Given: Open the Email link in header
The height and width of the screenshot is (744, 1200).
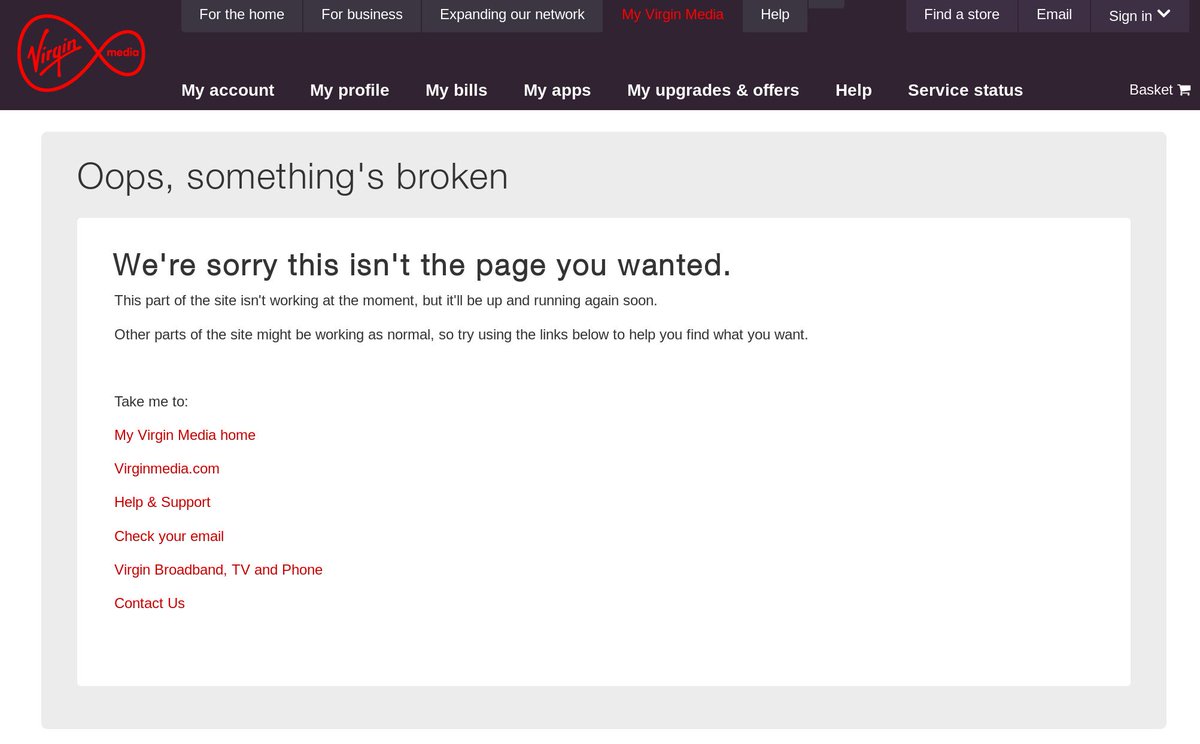Looking at the screenshot, I should point(1054,15).
